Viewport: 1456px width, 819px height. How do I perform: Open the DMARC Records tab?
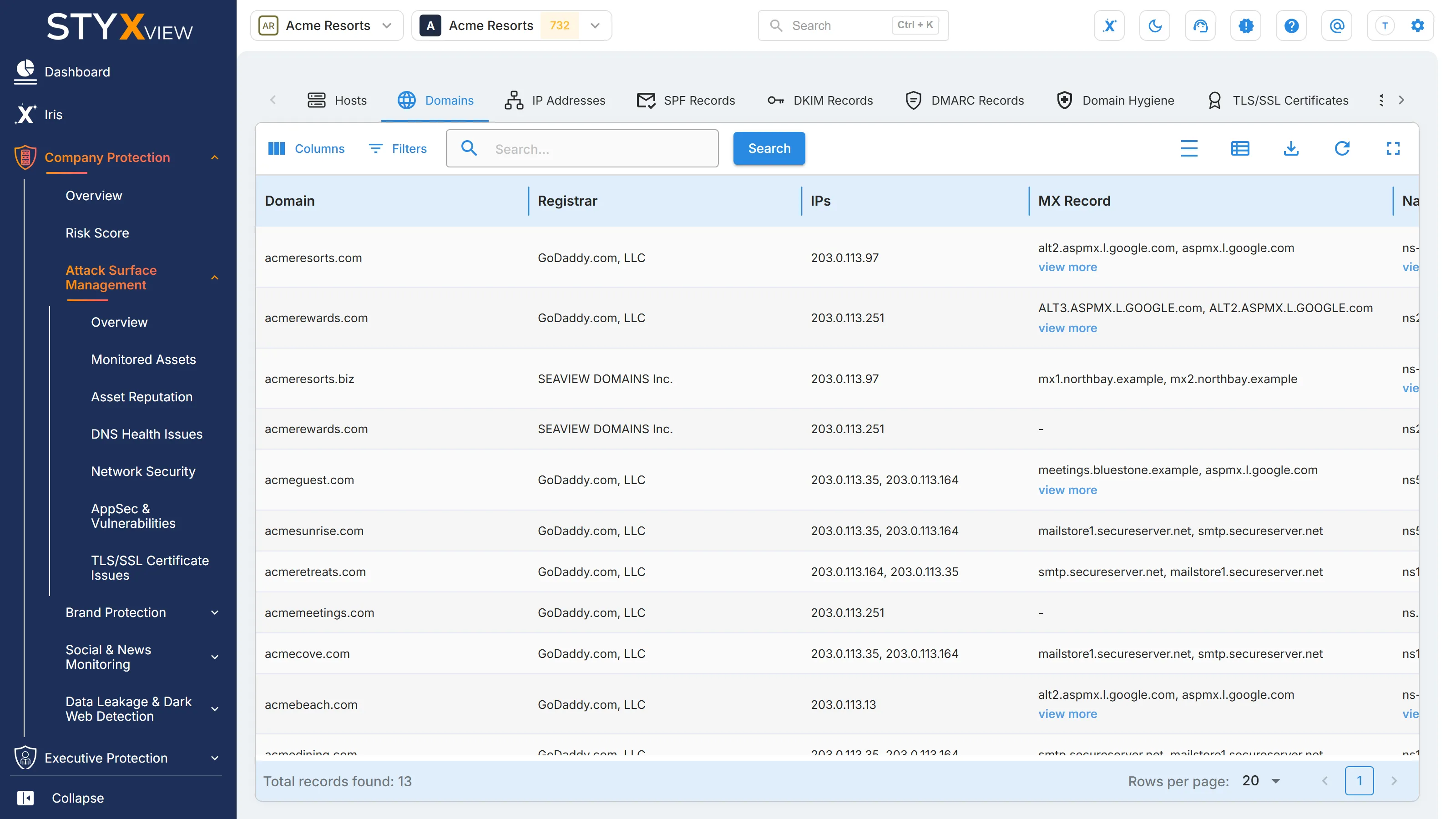click(964, 100)
